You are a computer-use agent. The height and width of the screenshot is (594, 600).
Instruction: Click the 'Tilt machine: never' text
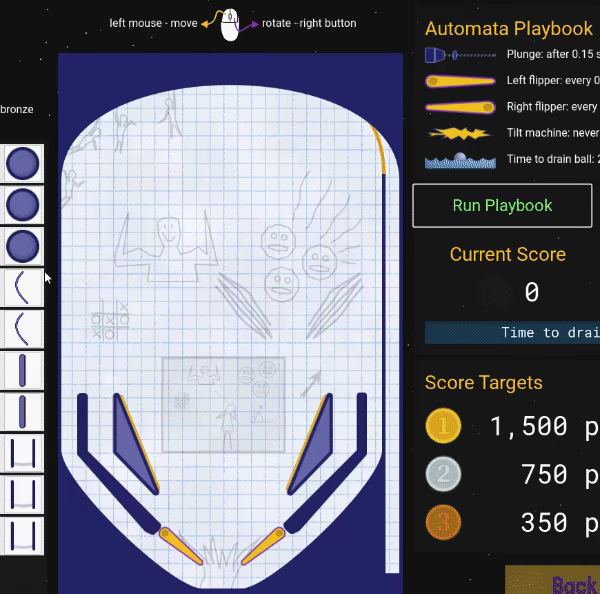(553, 133)
